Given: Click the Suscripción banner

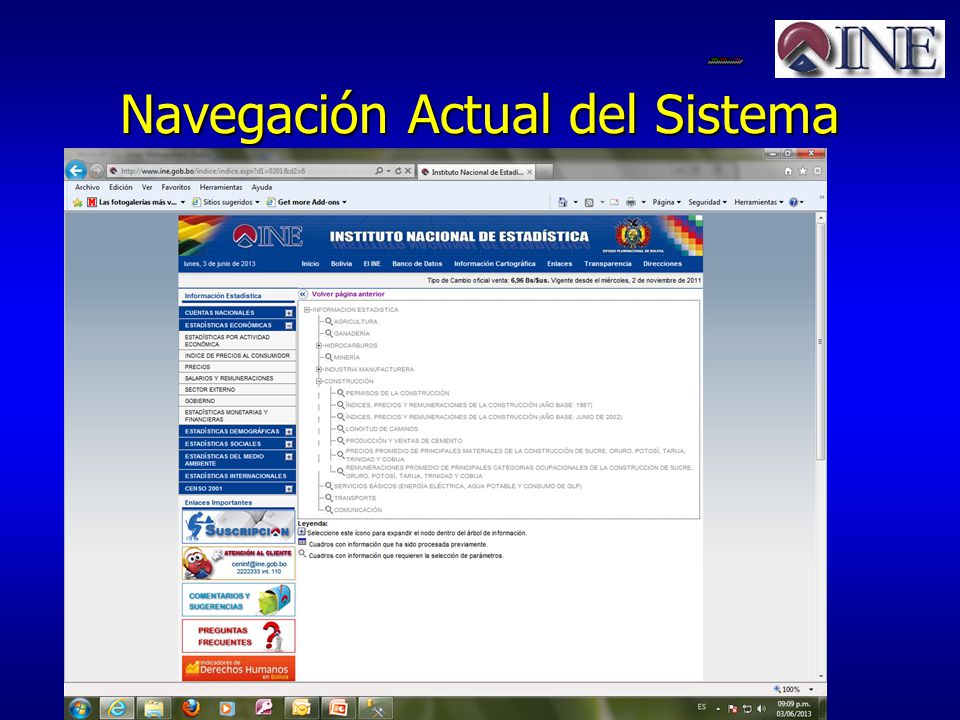Looking at the screenshot, I should tap(238, 527).
